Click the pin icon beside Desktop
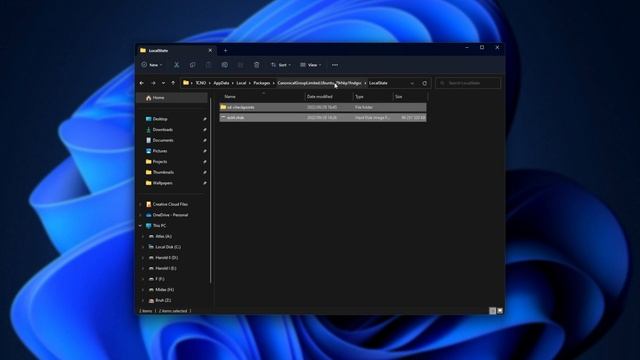640x360 pixels. [204, 119]
